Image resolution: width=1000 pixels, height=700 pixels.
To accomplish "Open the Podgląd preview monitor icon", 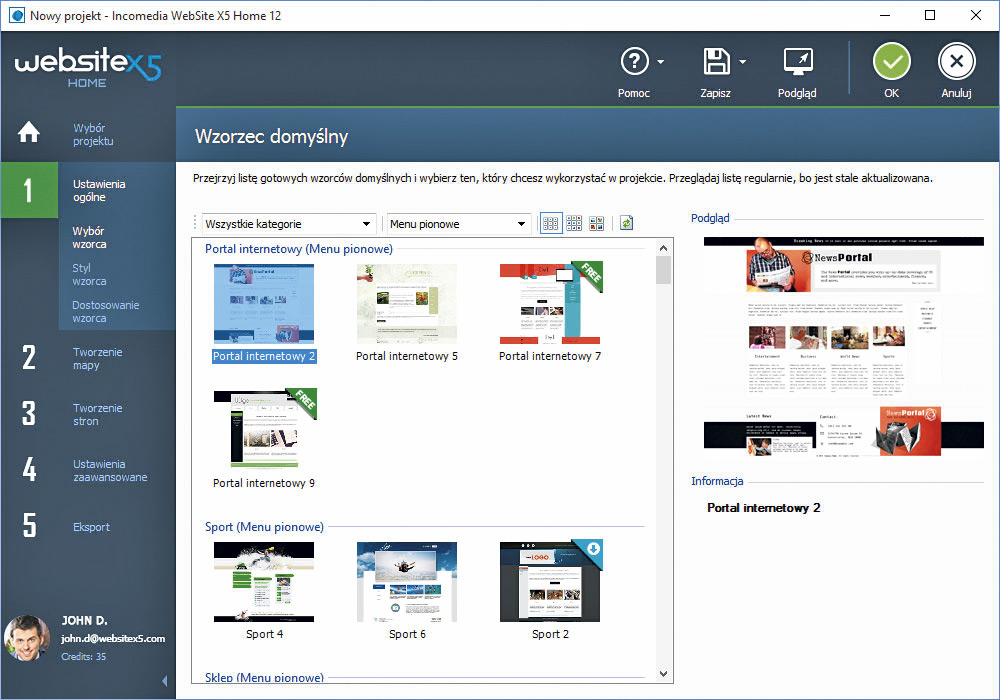I will 797,62.
